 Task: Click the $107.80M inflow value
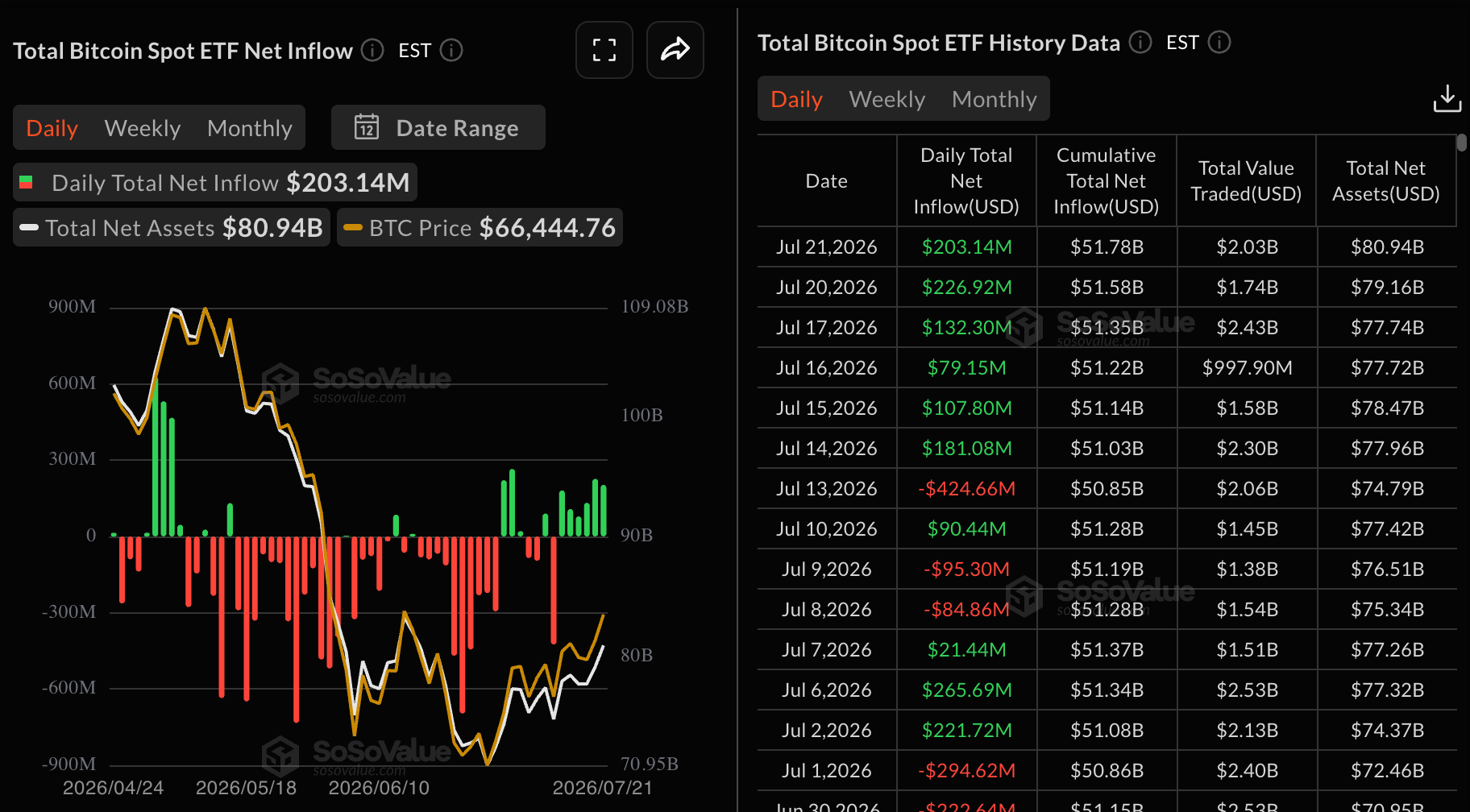[x=967, y=408]
